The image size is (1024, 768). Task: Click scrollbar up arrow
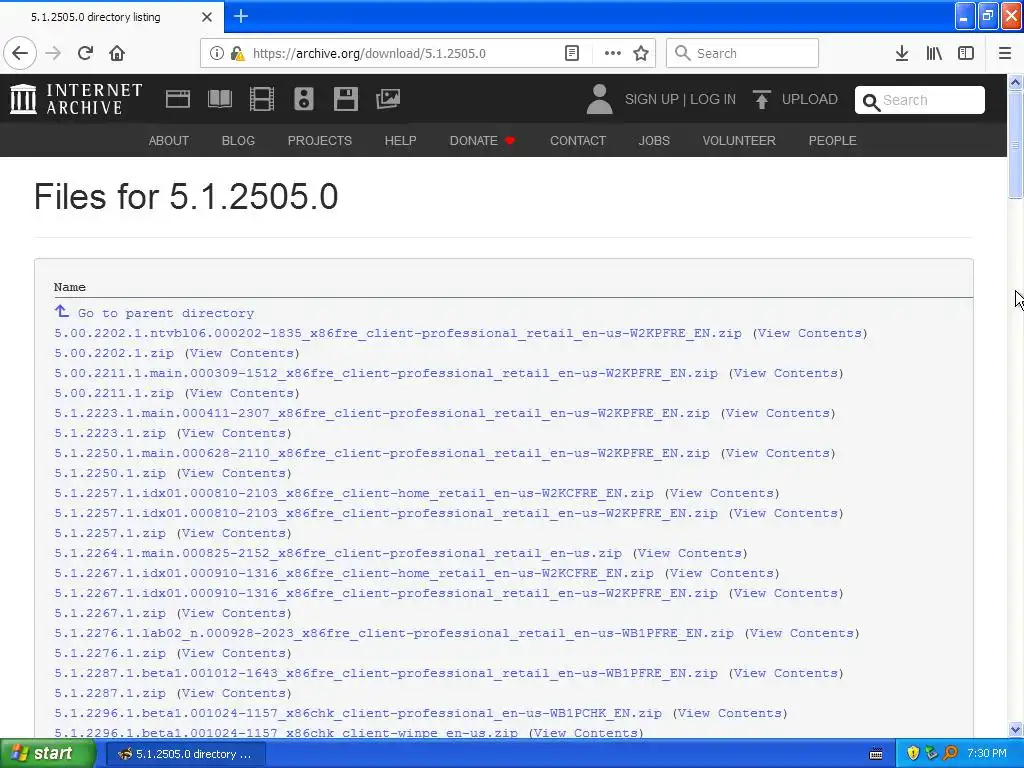point(1016,82)
